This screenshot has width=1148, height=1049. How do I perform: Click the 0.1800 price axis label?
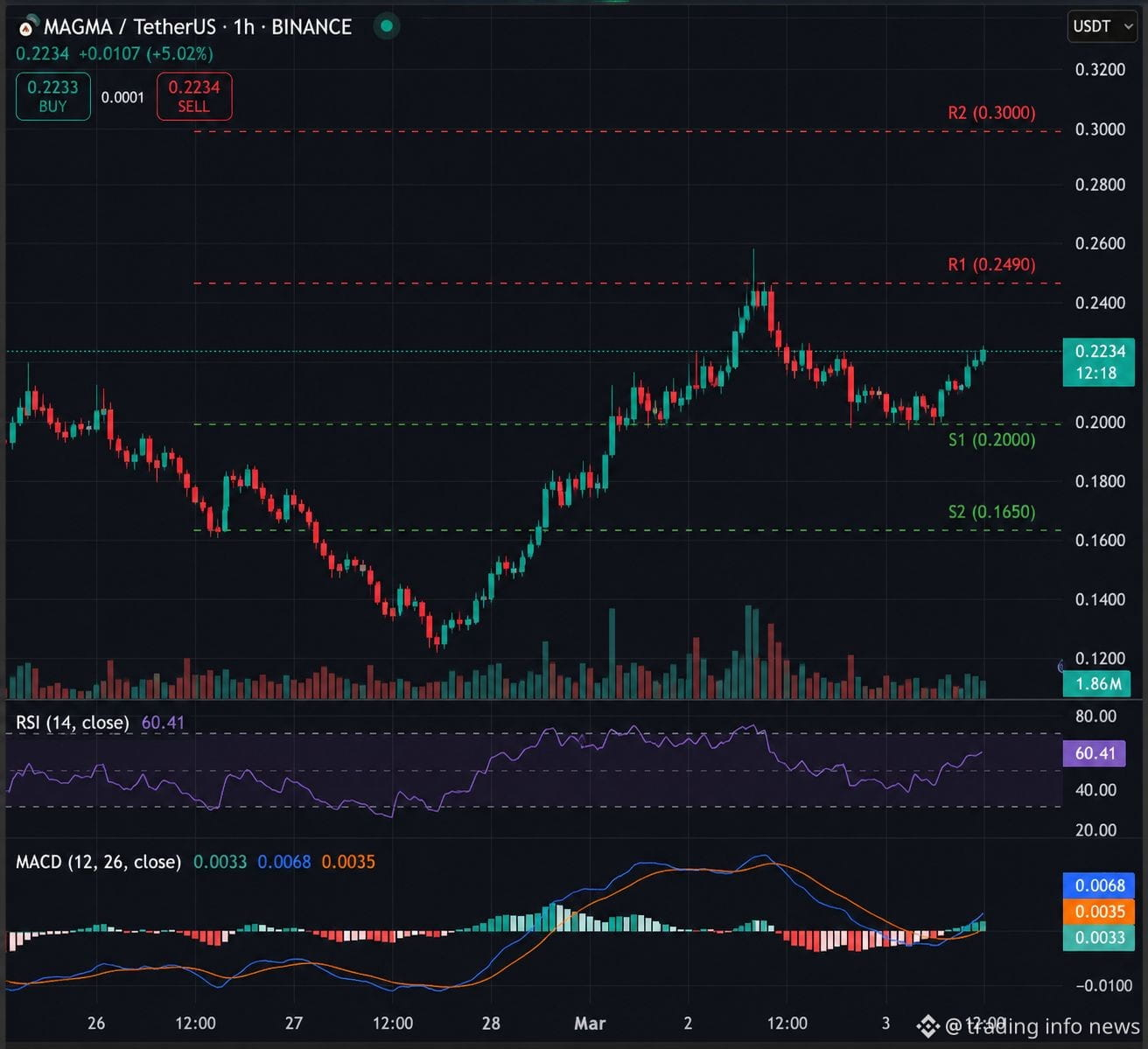pyautogui.click(x=1100, y=481)
